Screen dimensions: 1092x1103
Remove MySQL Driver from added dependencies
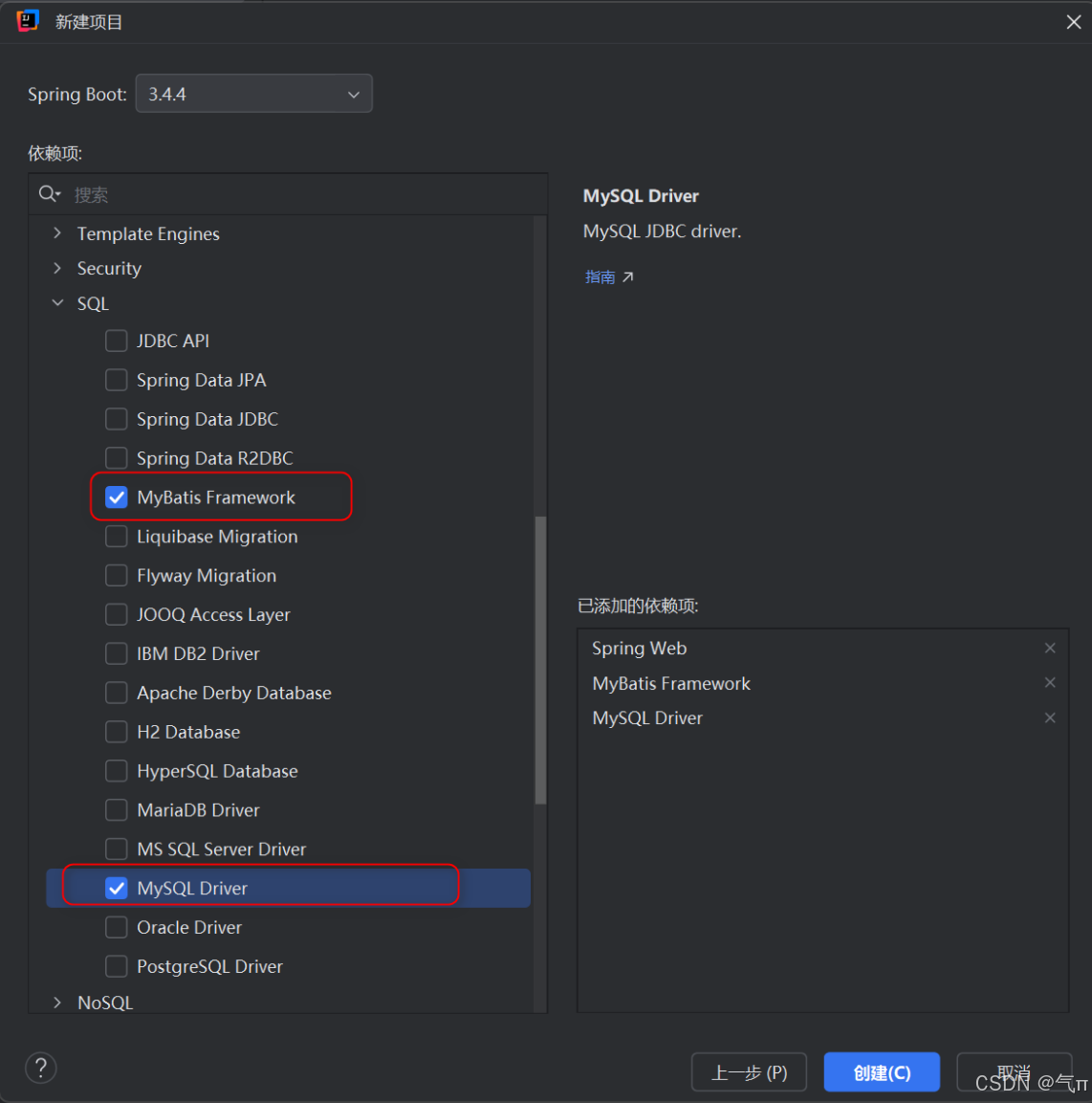(x=1050, y=717)
